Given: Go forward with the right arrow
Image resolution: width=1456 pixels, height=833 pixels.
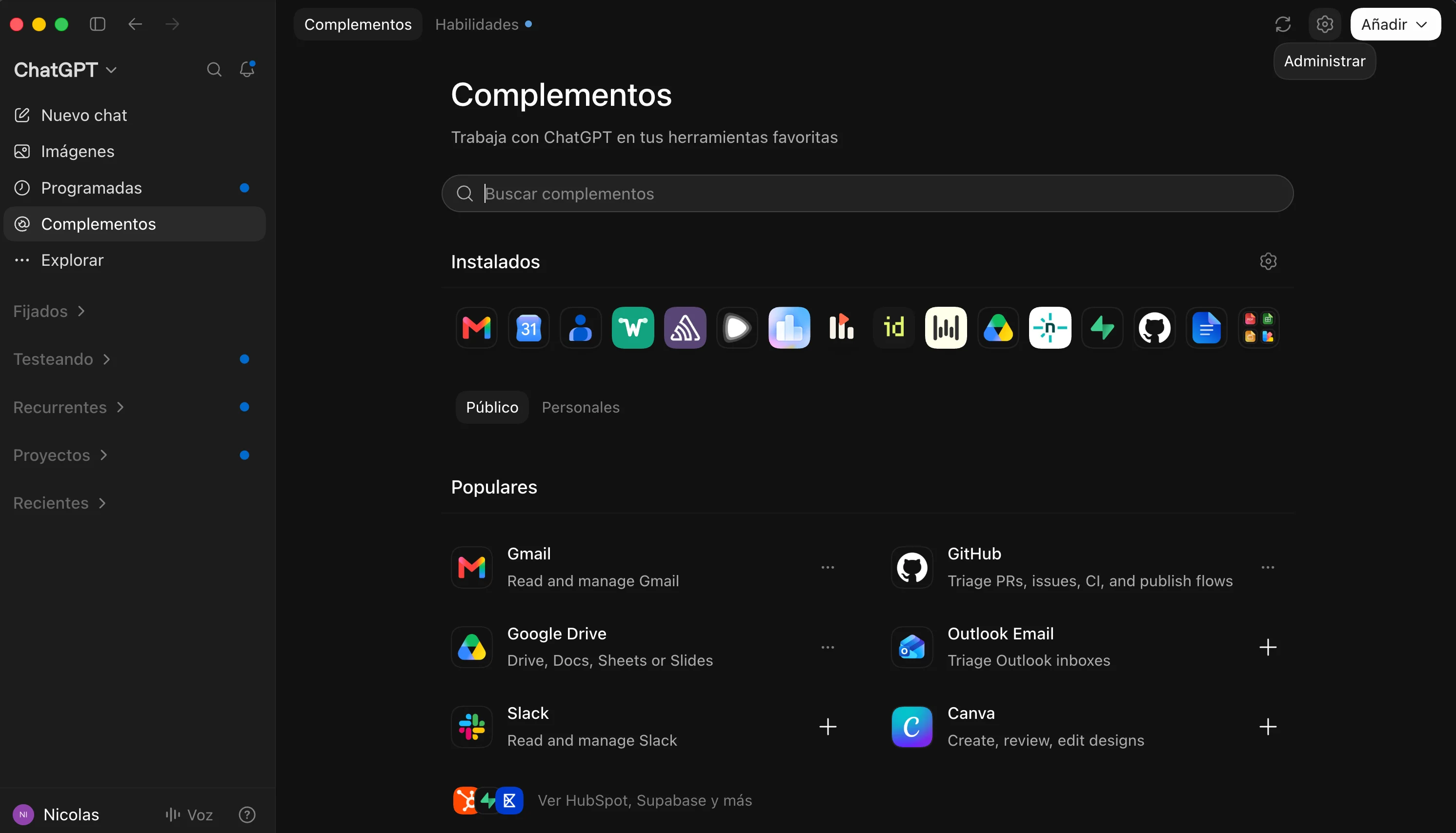Looking at the screenshot, I should tap(172, 24).
